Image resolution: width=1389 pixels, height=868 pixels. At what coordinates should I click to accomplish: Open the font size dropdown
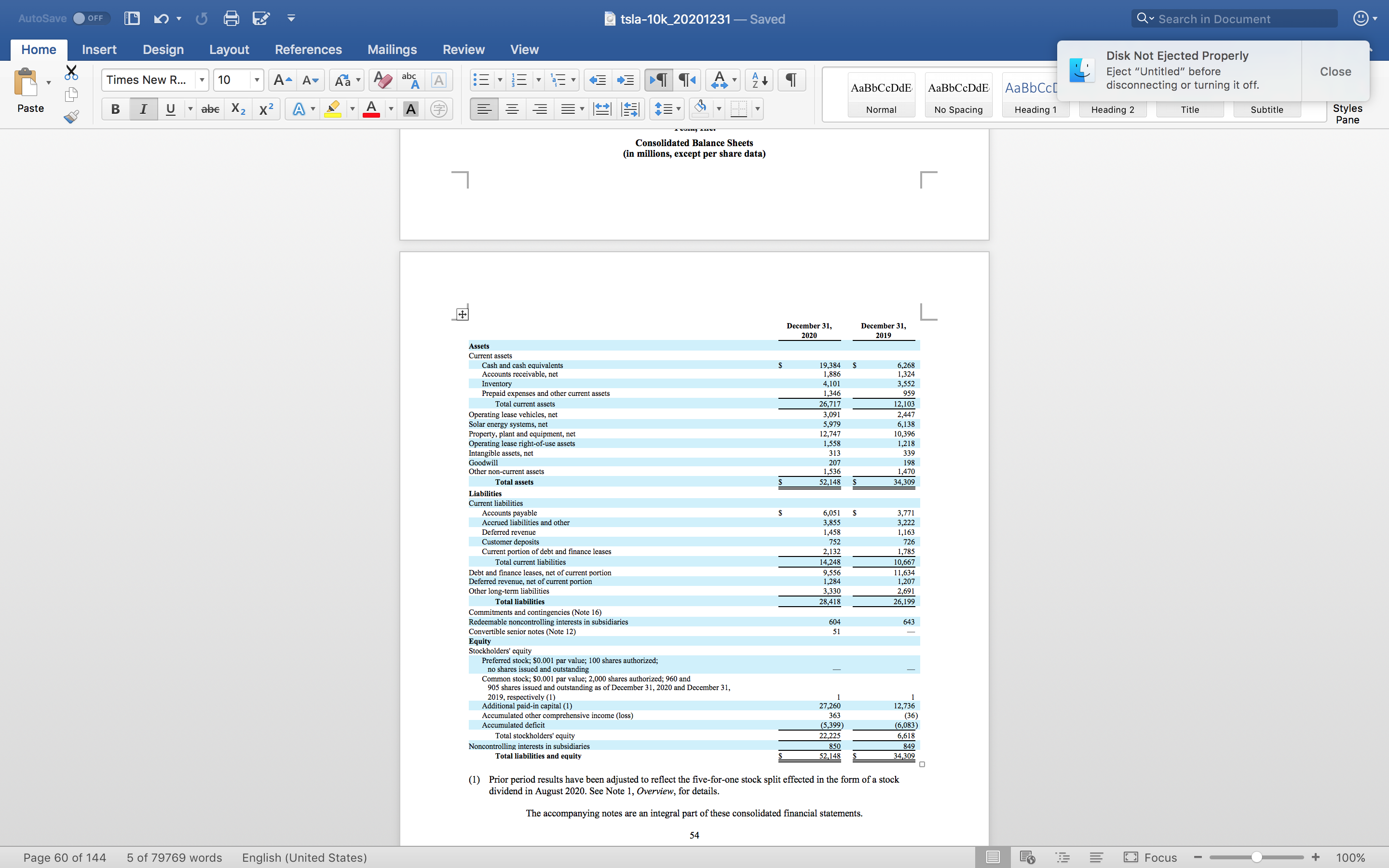256,80
